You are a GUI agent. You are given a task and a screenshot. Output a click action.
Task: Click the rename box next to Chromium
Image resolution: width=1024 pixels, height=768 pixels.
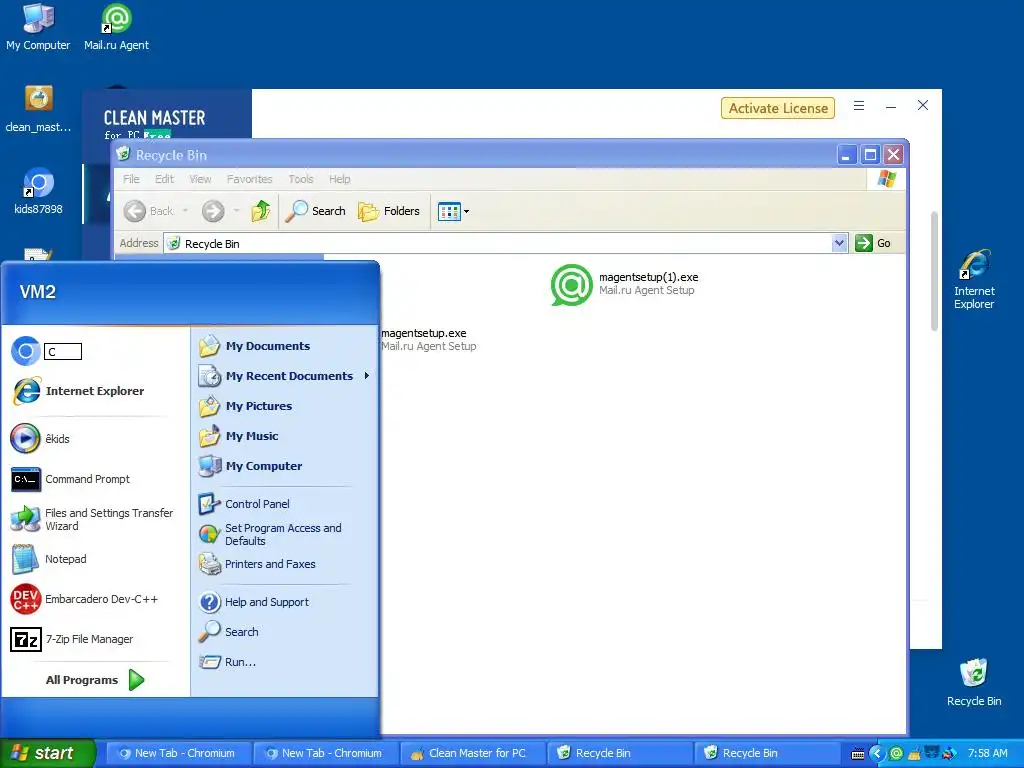click(63, 351)
